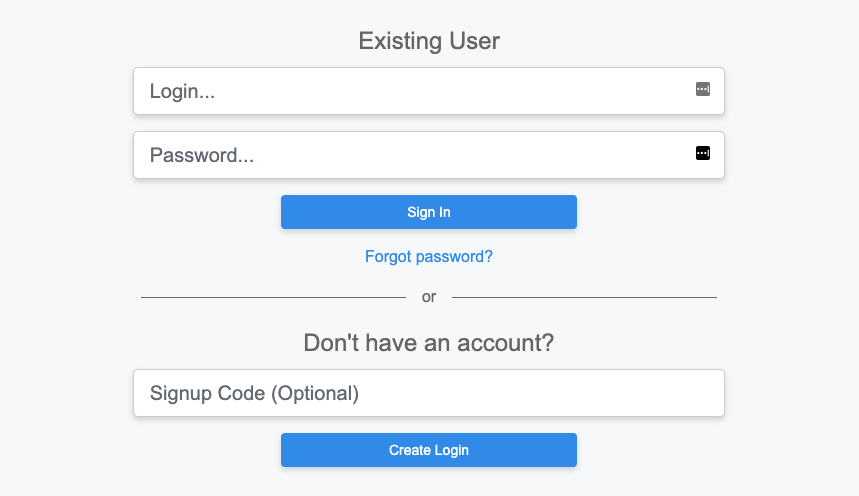Click the divider line left of "or"
Screen dimensions: 859x496
(273, 298)
